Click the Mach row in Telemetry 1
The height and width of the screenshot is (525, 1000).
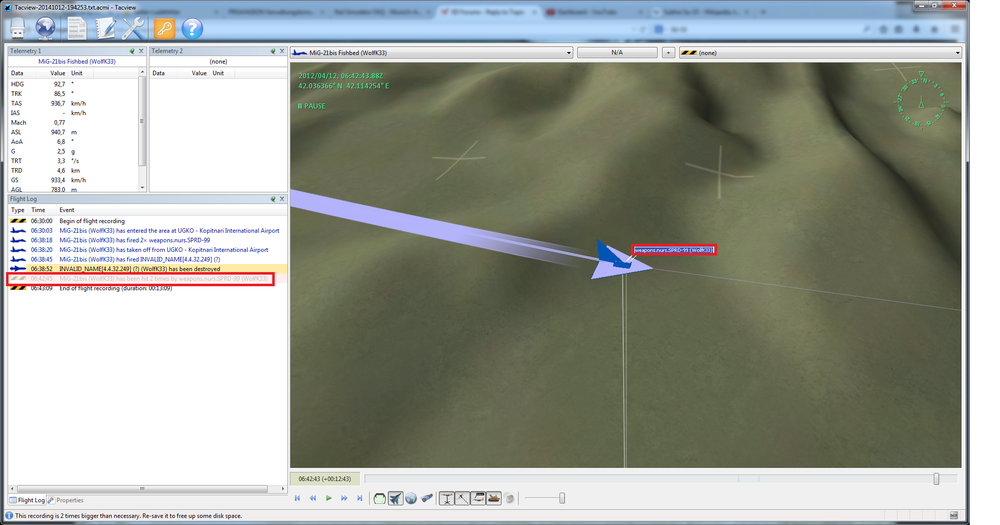click(73, 122)
